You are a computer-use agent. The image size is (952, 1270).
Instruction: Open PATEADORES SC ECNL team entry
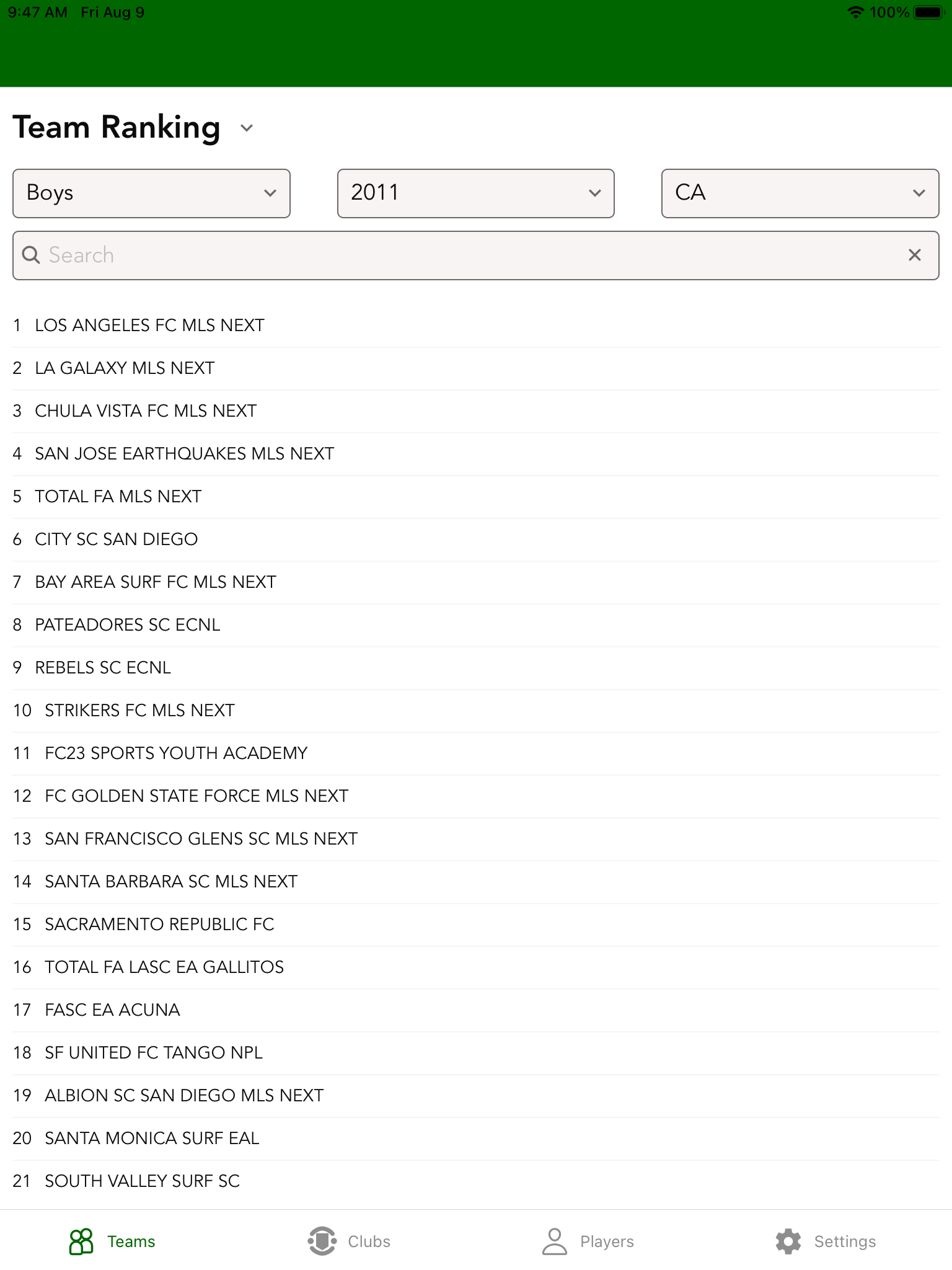coord(127,625)
